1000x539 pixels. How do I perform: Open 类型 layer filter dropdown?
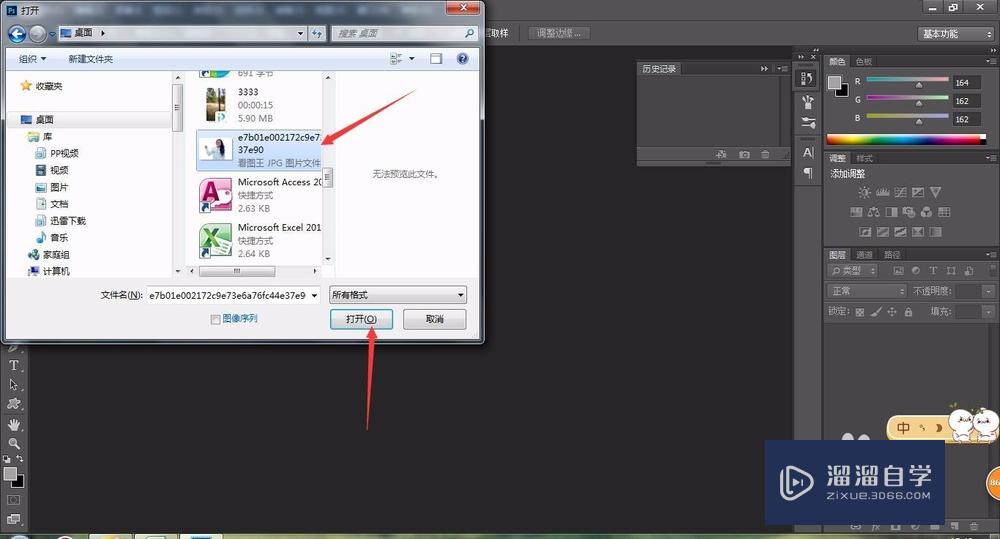coord(853,271)
